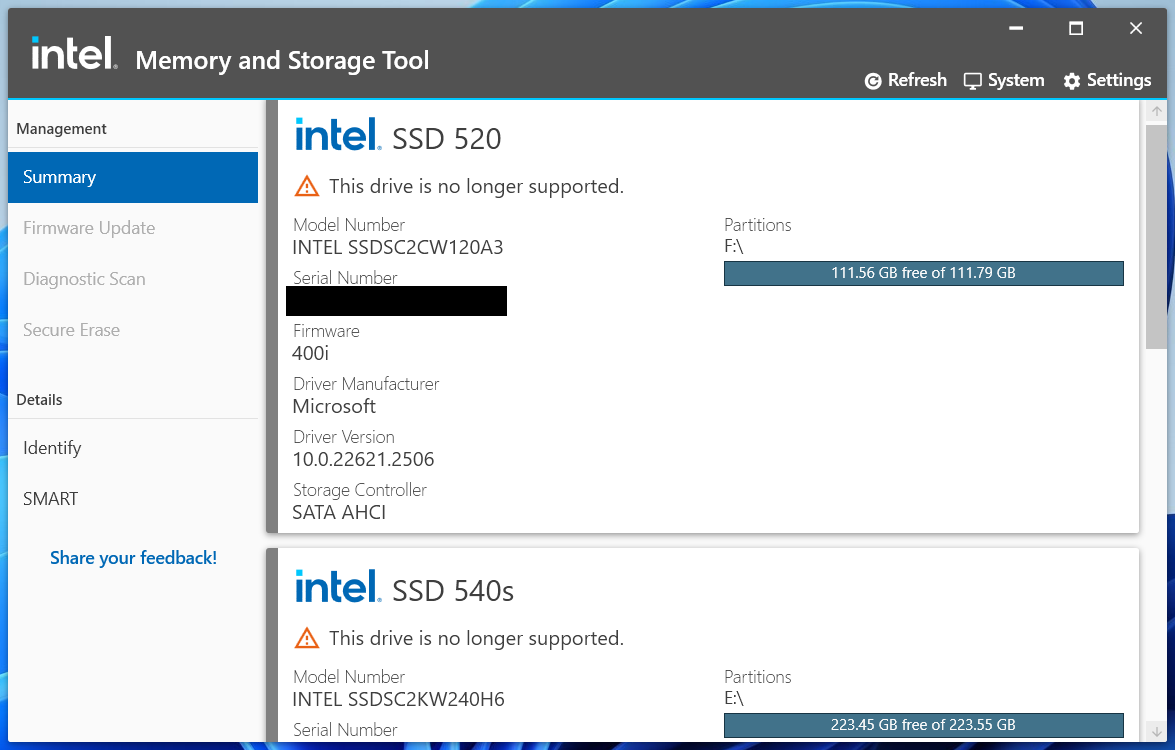Screen dimensions: 1175x750
Task: Click E:\ partition usage bar
Action: click(x=923, y=725)
